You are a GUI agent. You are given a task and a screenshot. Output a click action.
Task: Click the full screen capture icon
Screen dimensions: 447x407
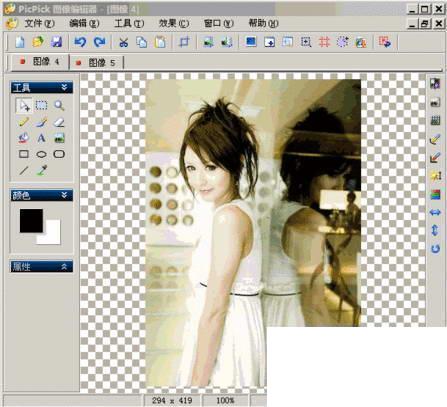click(x=251, y=42)
